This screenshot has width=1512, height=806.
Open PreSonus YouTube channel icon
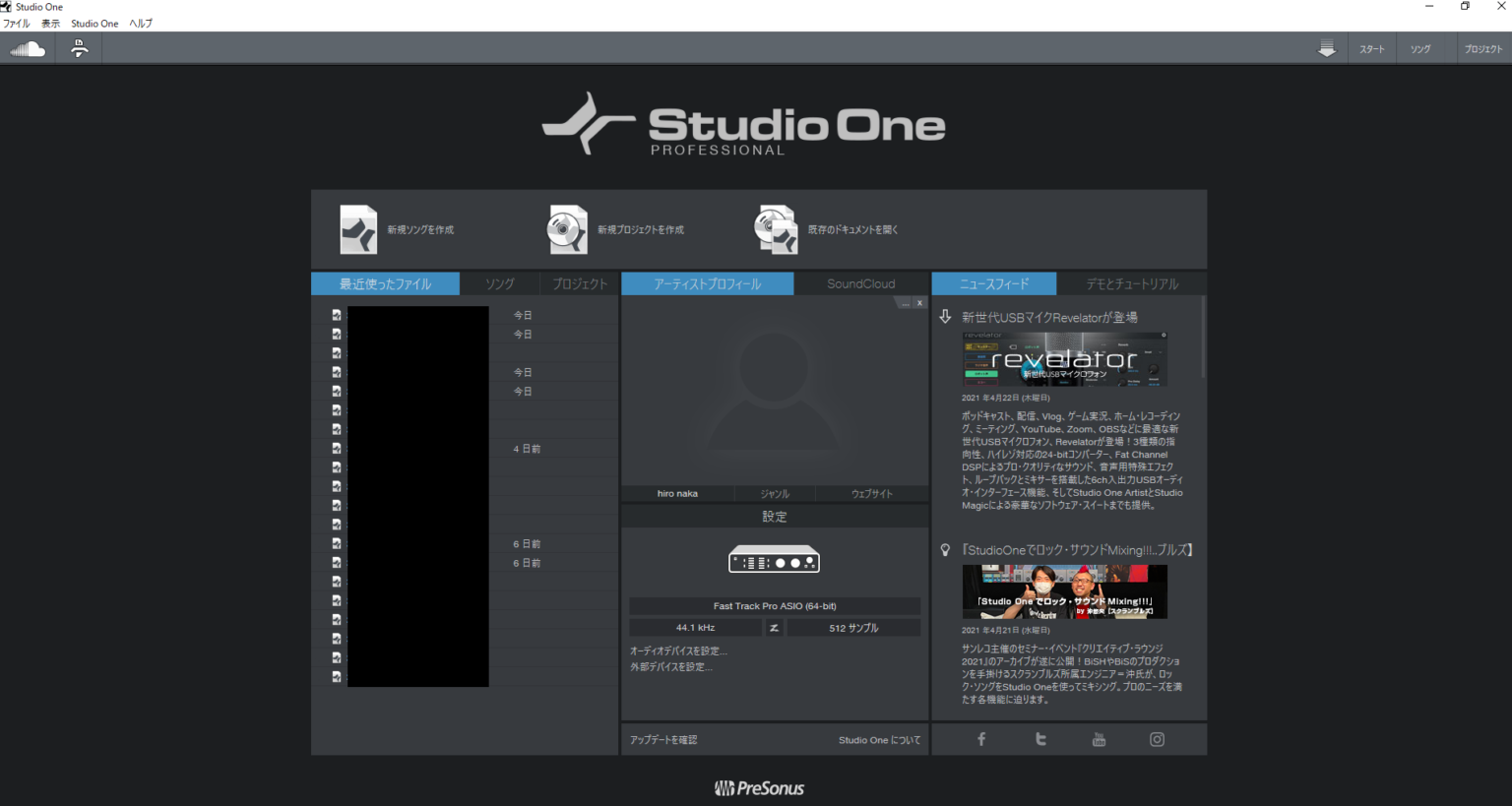point(1098,738)
